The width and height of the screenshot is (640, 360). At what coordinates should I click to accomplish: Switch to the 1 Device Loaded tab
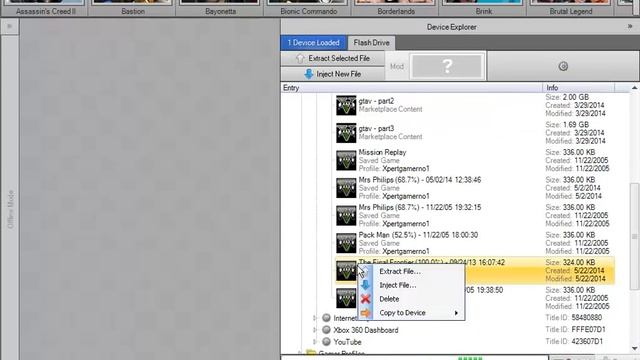[313, 42]
